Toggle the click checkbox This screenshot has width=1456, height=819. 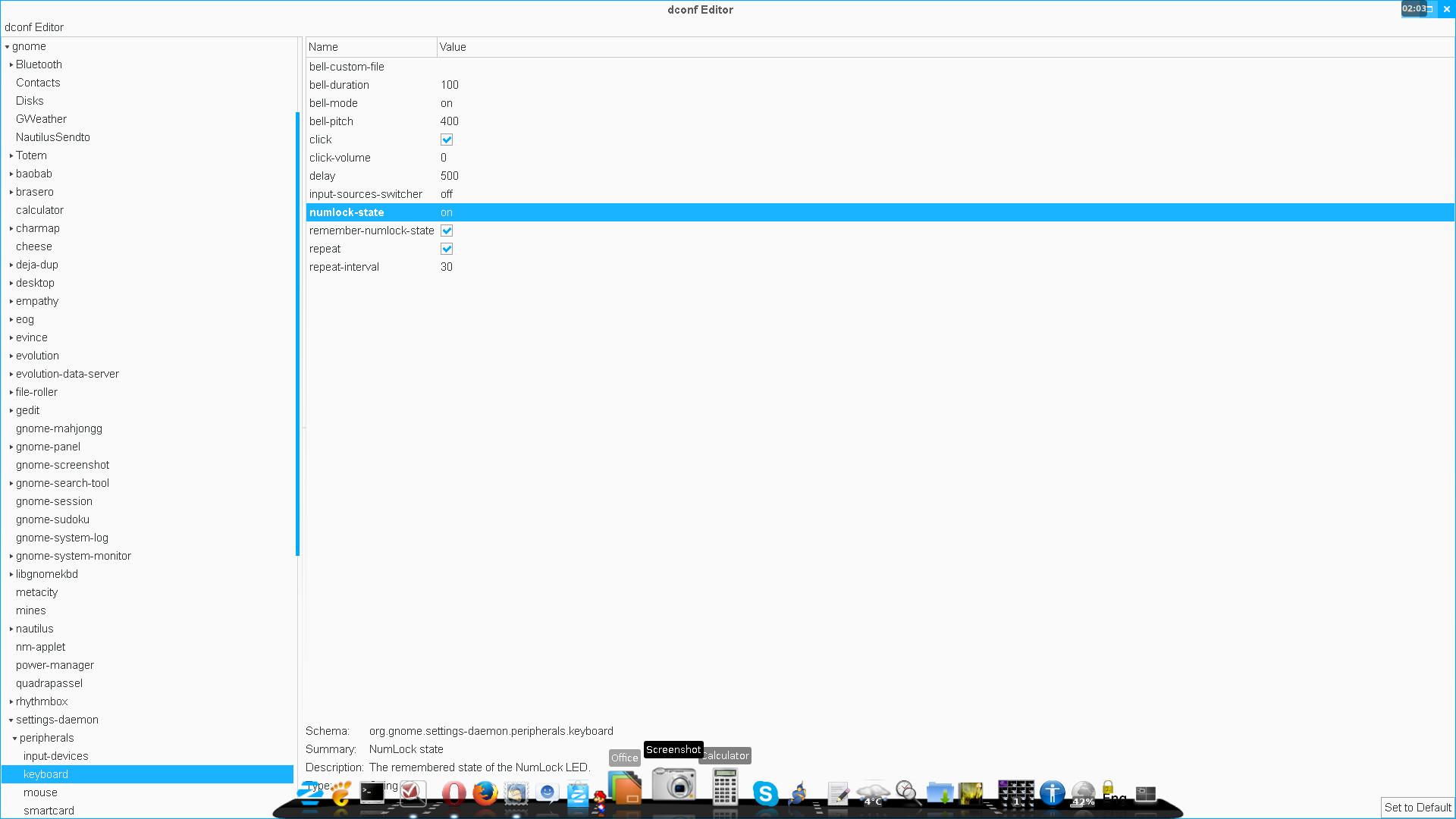pyautogui.click(x=447, y=140)
